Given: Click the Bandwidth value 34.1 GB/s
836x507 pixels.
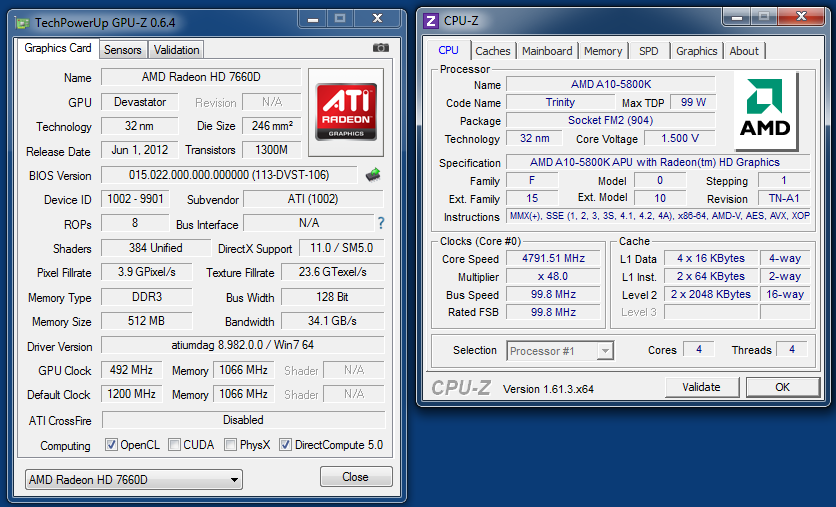Looking at the screenshot, I should pos(332,321).
